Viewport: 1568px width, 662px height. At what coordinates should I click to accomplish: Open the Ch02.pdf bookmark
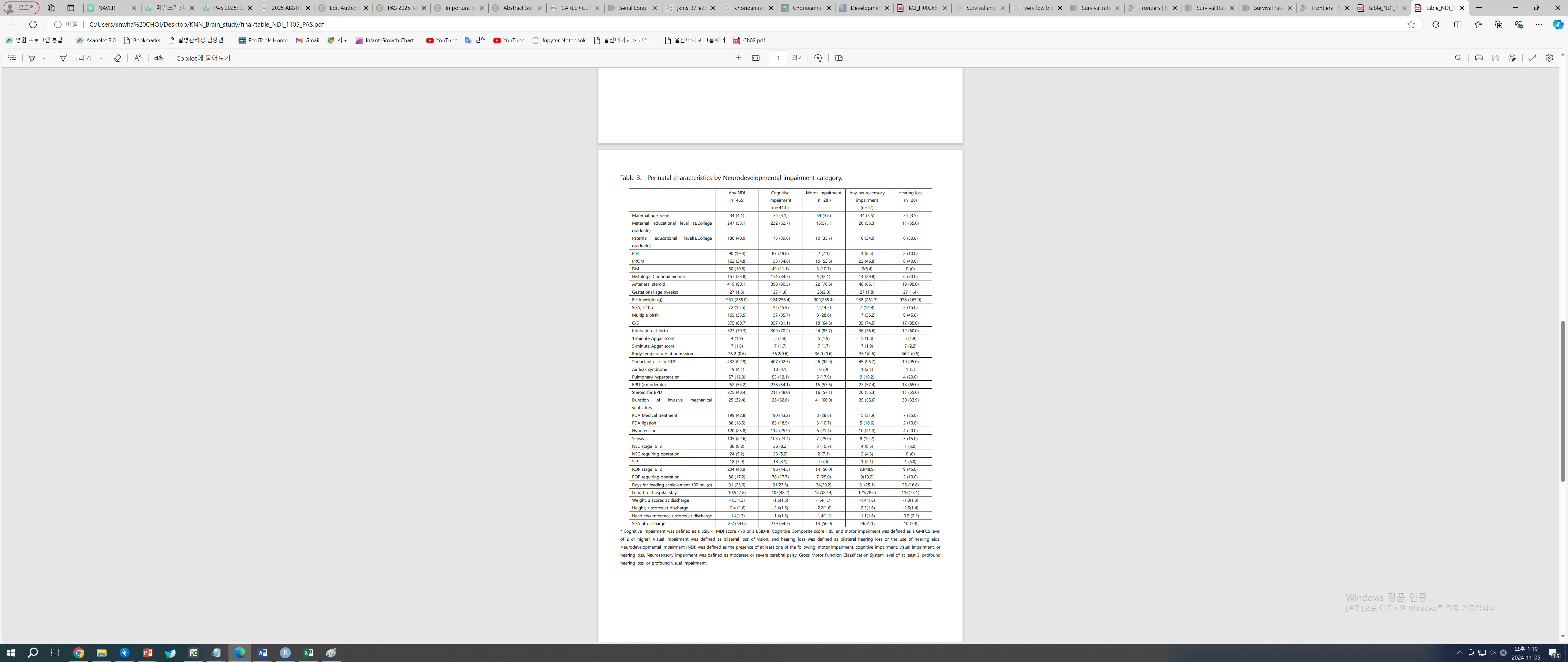(749, 40)
